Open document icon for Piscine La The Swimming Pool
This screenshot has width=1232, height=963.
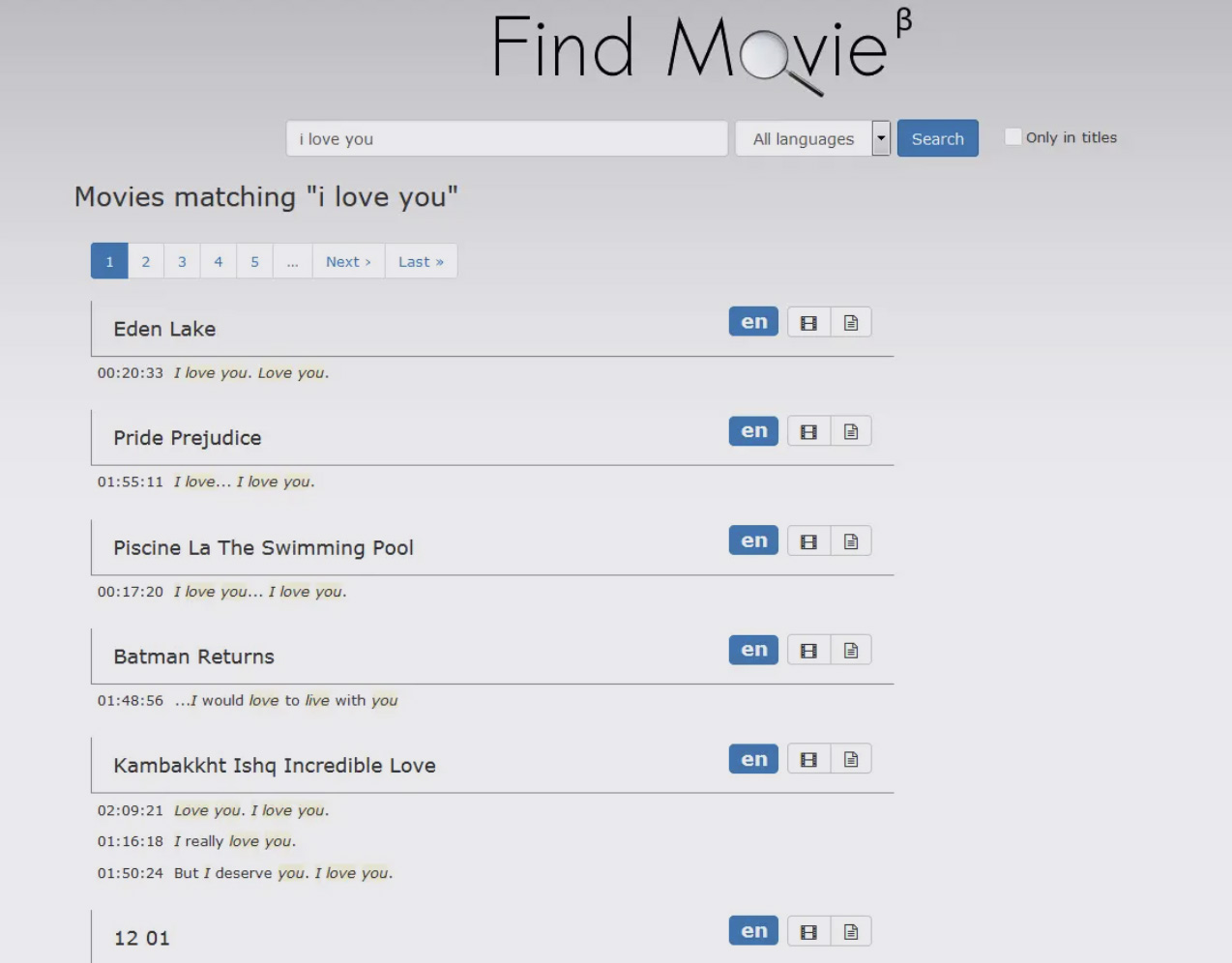point(851,541)
